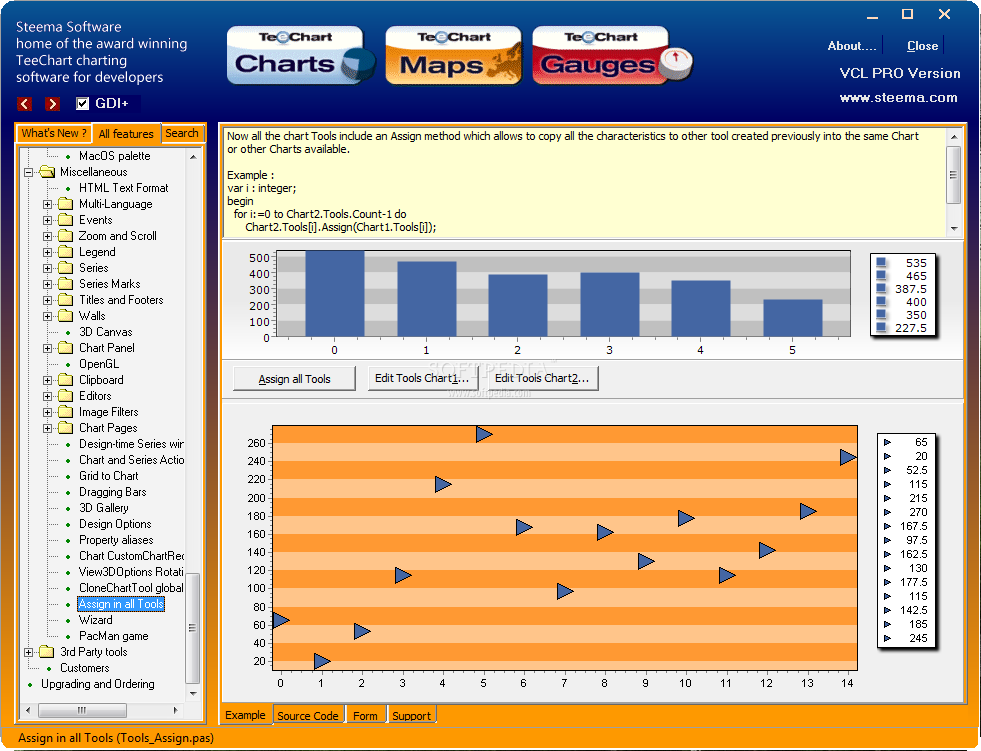Open the TeeChart Charts banner

click(300, 55)
